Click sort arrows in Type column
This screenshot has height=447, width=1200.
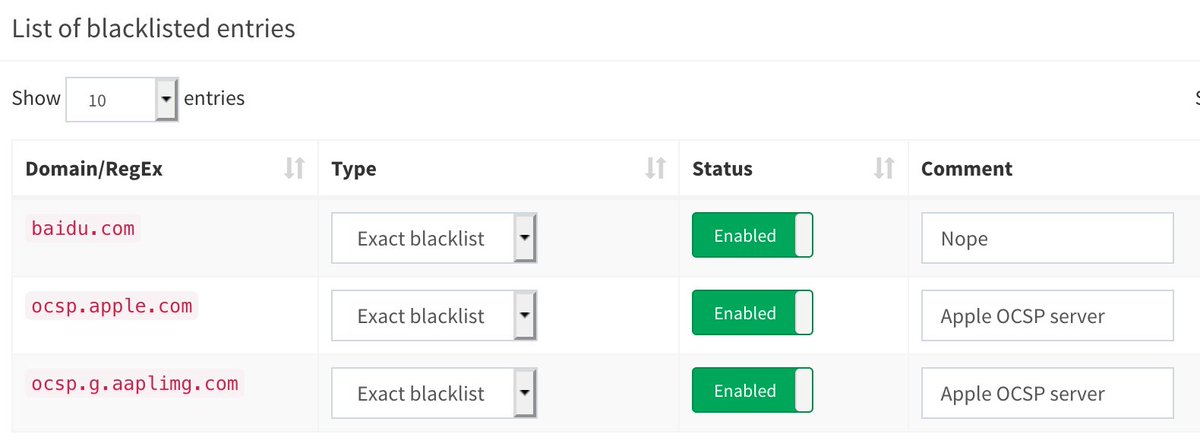point(655,168)
